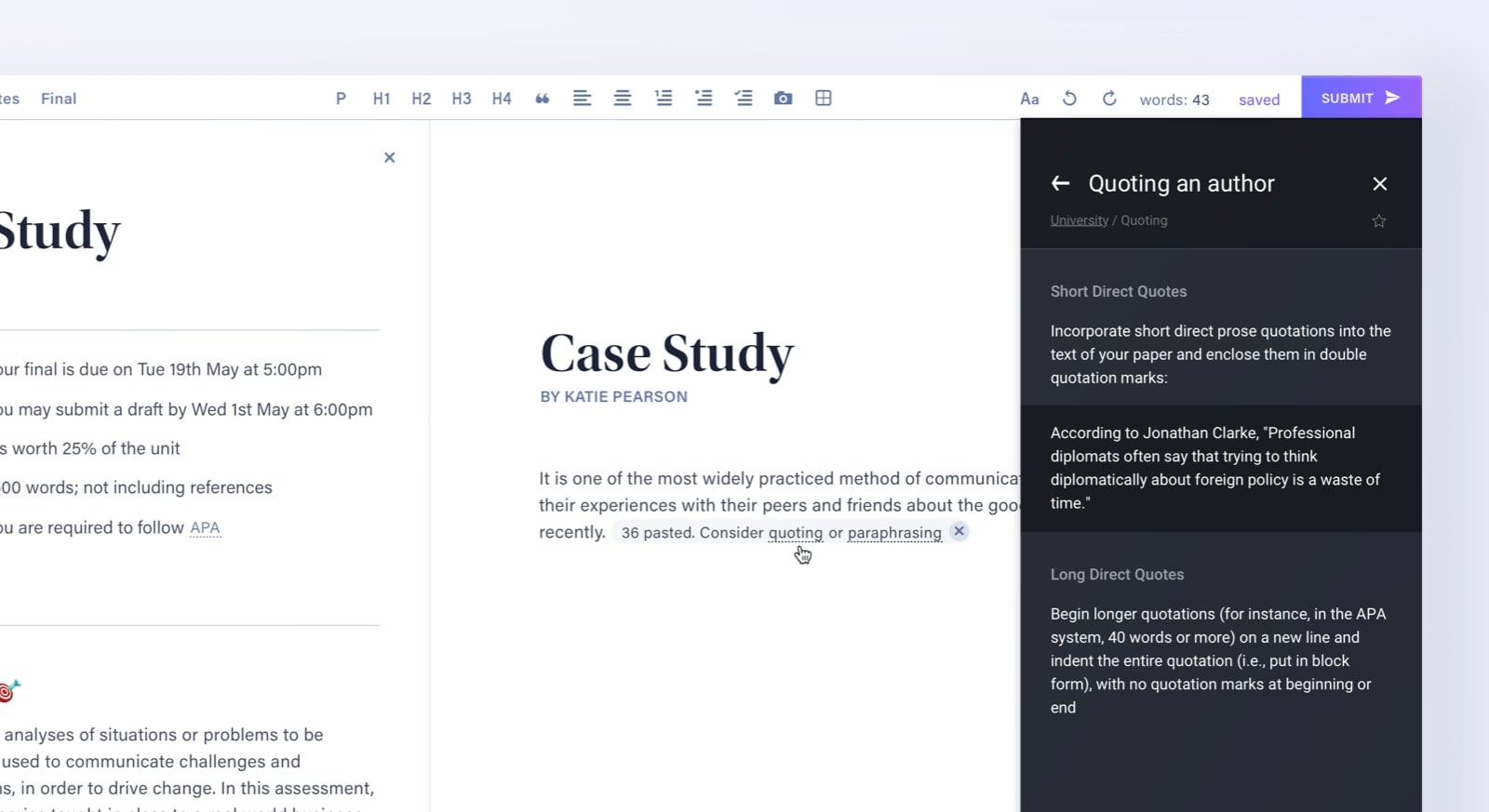Open the paraphrasing link in paste notice
This screenshot has width=1489, height=812.
pos(894,533)
